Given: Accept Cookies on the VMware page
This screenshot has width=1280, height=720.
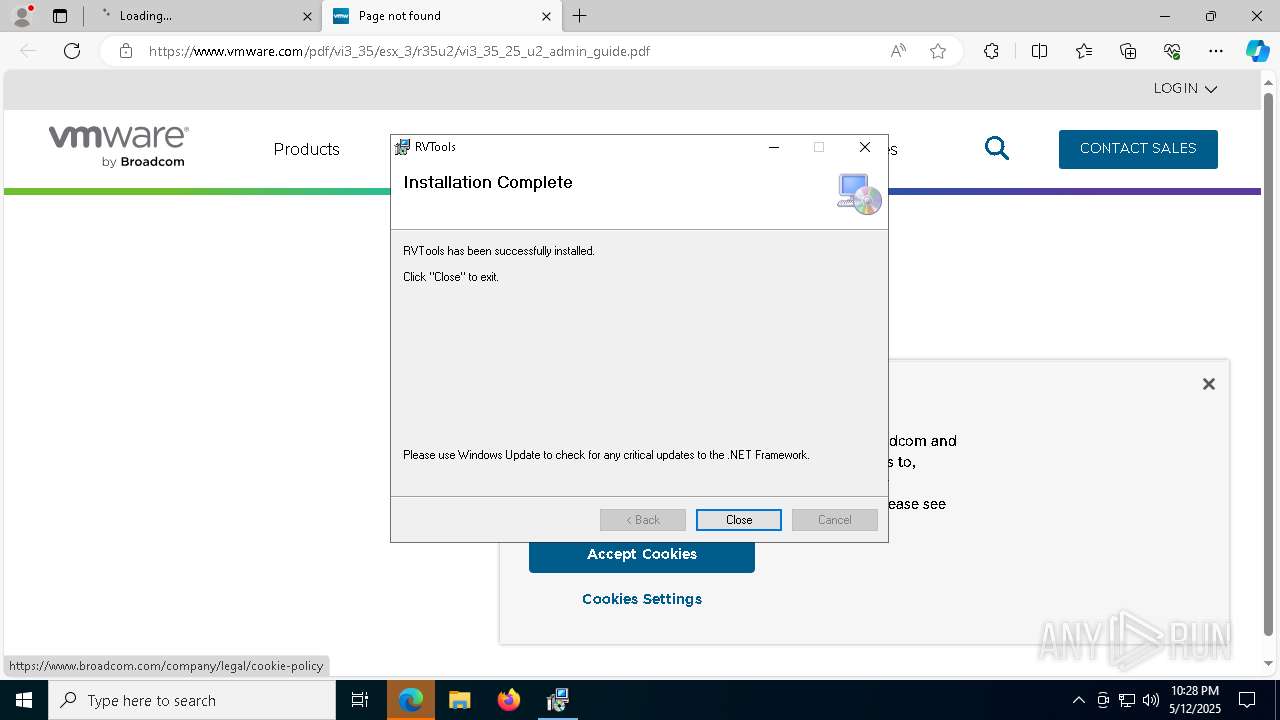Looking at the screenshot, I should (642, 554).
